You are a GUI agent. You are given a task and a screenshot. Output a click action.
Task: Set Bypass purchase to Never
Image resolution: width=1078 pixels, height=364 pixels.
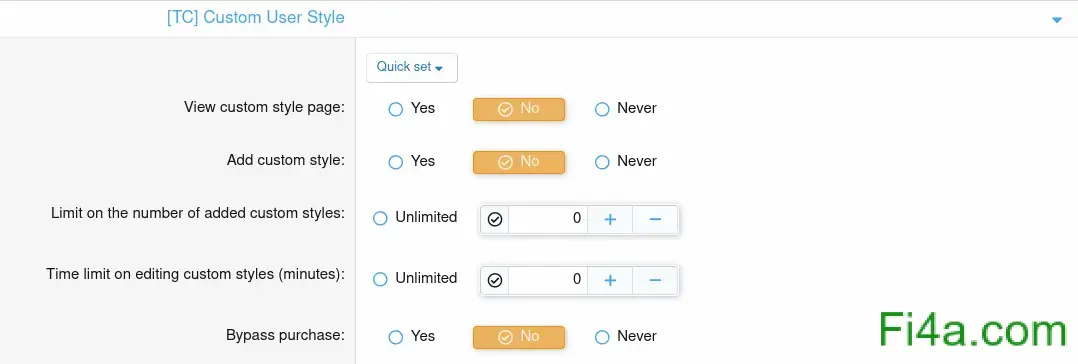coord(626,336)
